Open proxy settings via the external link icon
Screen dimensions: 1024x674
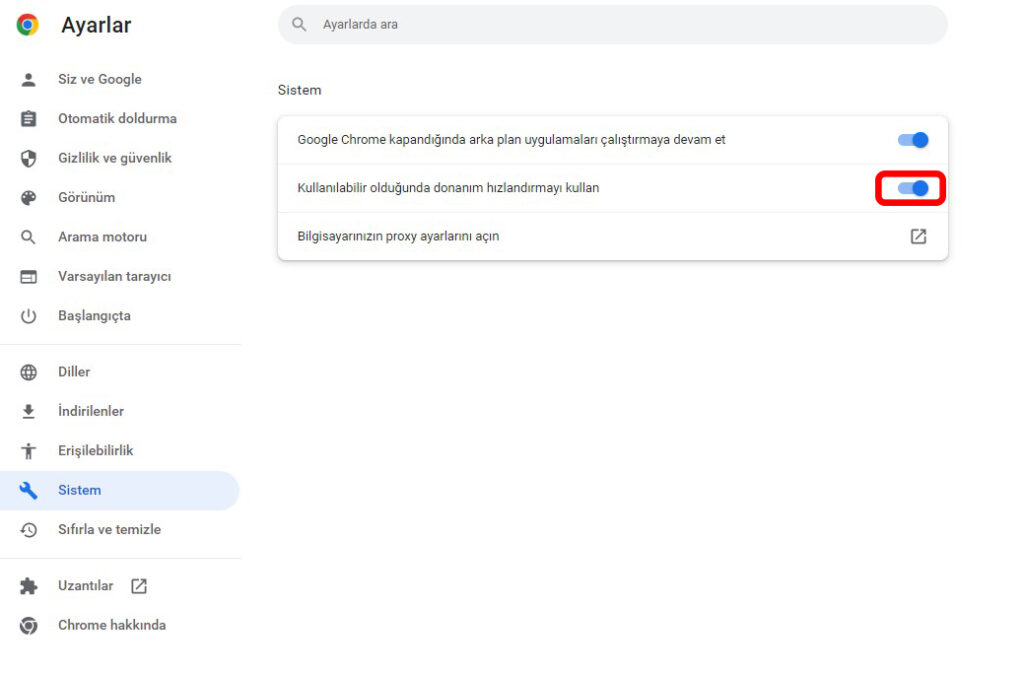[x=918, y=236]
